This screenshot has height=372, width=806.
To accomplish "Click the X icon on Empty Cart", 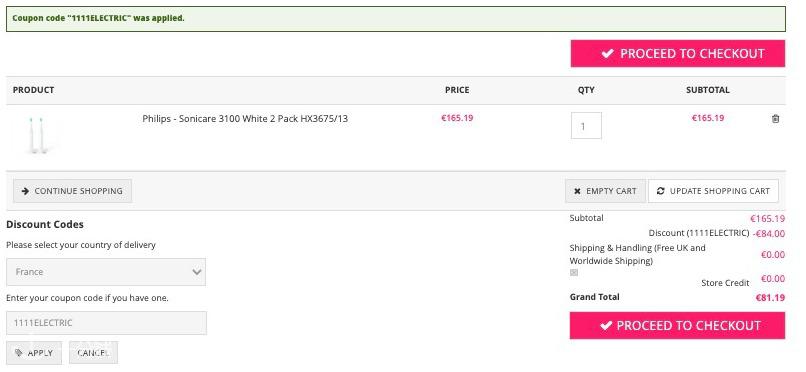I will coord(577,191).
